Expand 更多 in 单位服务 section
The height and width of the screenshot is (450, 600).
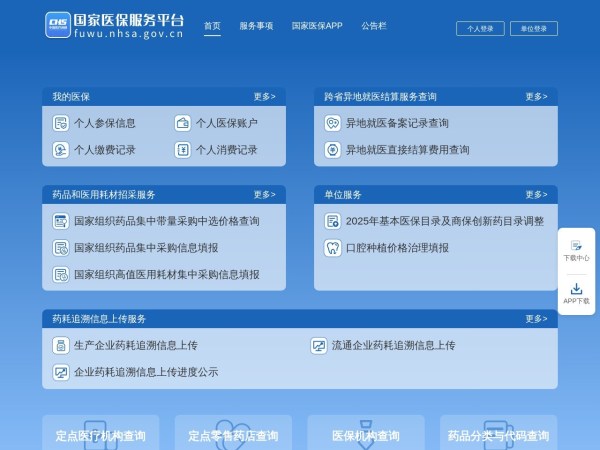tap(536, 195)
